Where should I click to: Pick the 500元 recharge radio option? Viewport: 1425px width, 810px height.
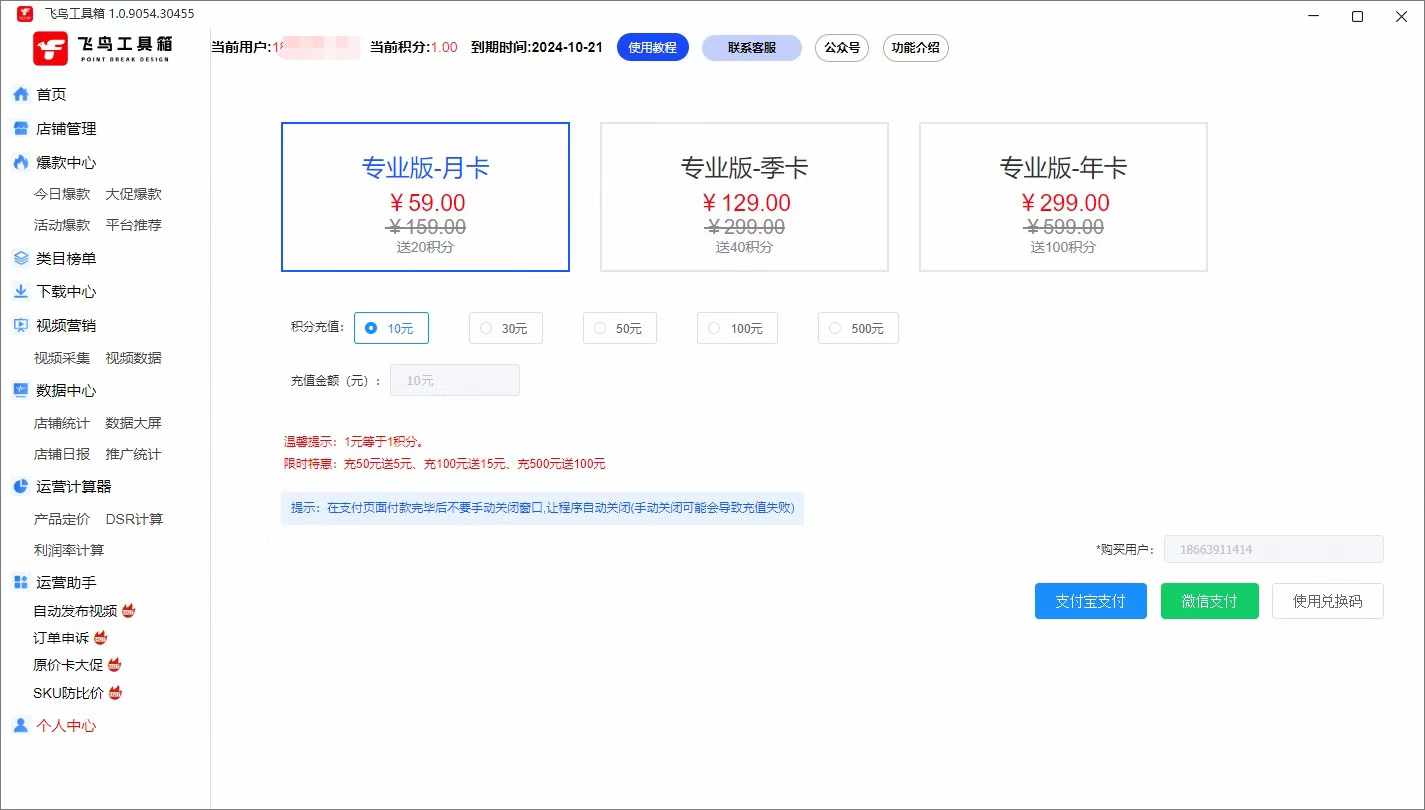point(835,328)
